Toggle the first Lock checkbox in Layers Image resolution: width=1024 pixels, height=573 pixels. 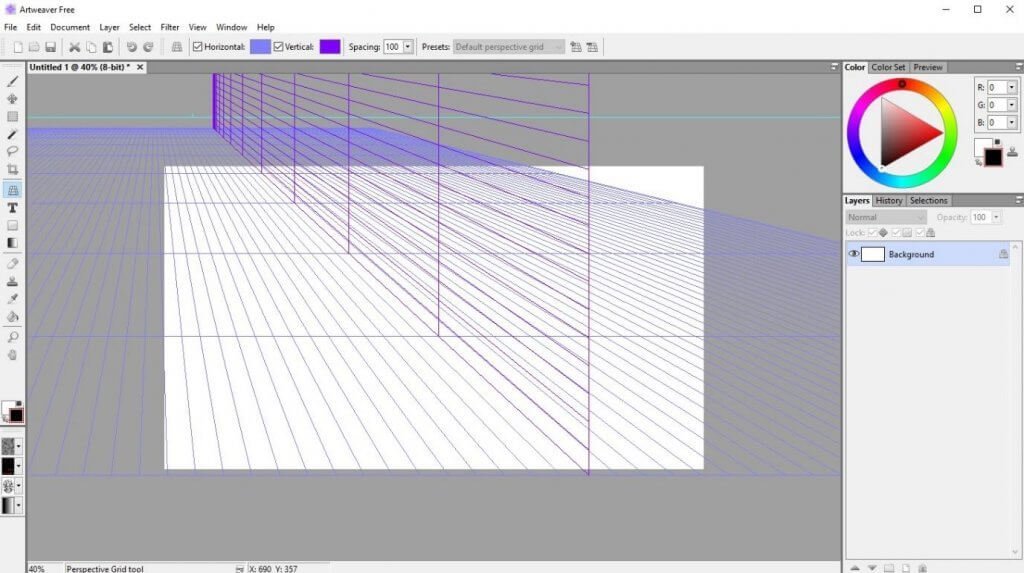pyautogui.click(x=872, y=233)
